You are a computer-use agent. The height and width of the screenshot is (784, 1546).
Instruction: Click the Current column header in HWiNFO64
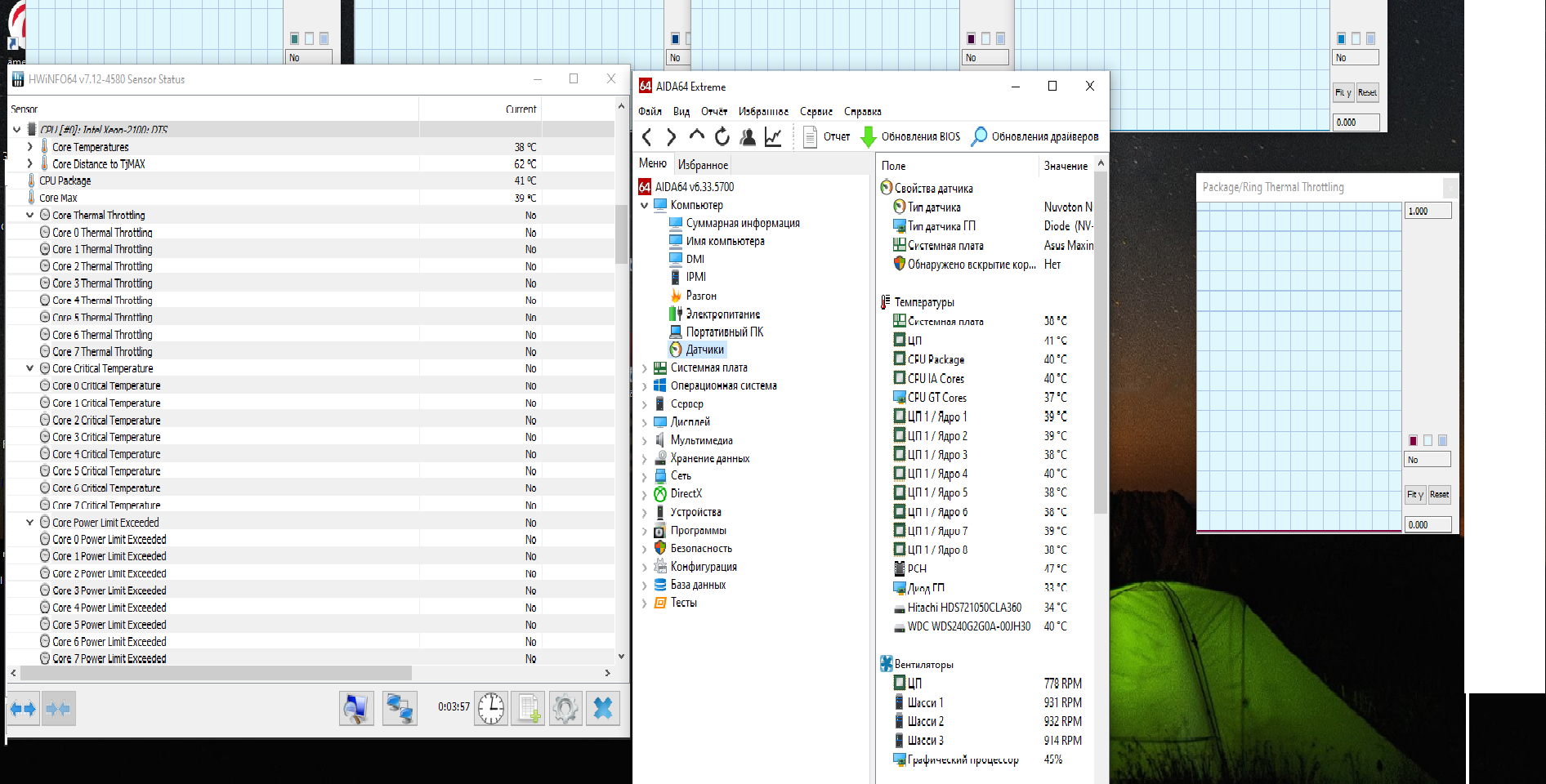point(521,109)
